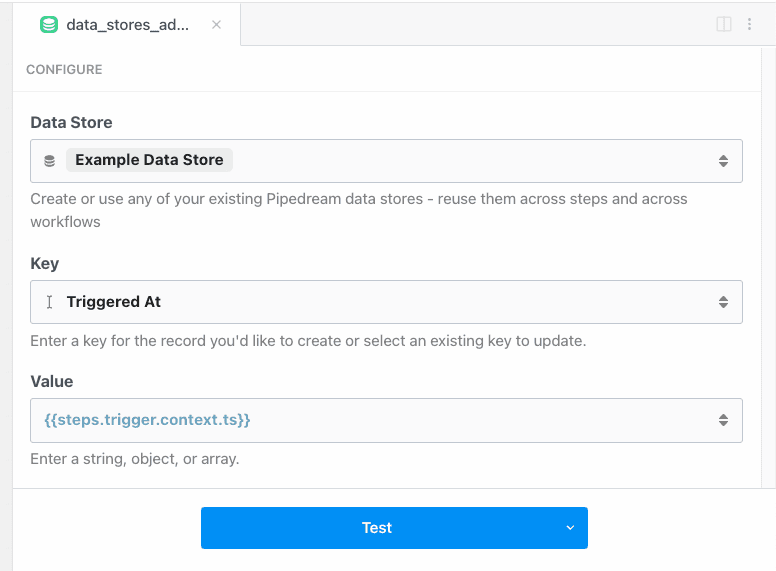Click the Key field label
Image resolution: width=776 pixels, height=571 pixels.
45,264
